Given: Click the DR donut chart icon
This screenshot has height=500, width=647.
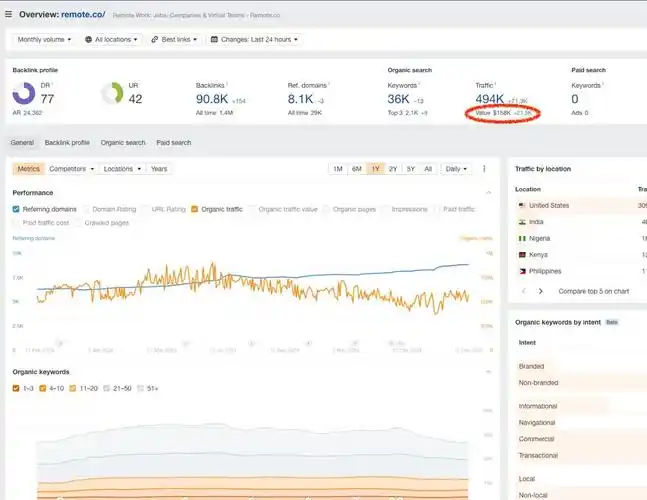Looking at the screenshot, I should (24, 93).
